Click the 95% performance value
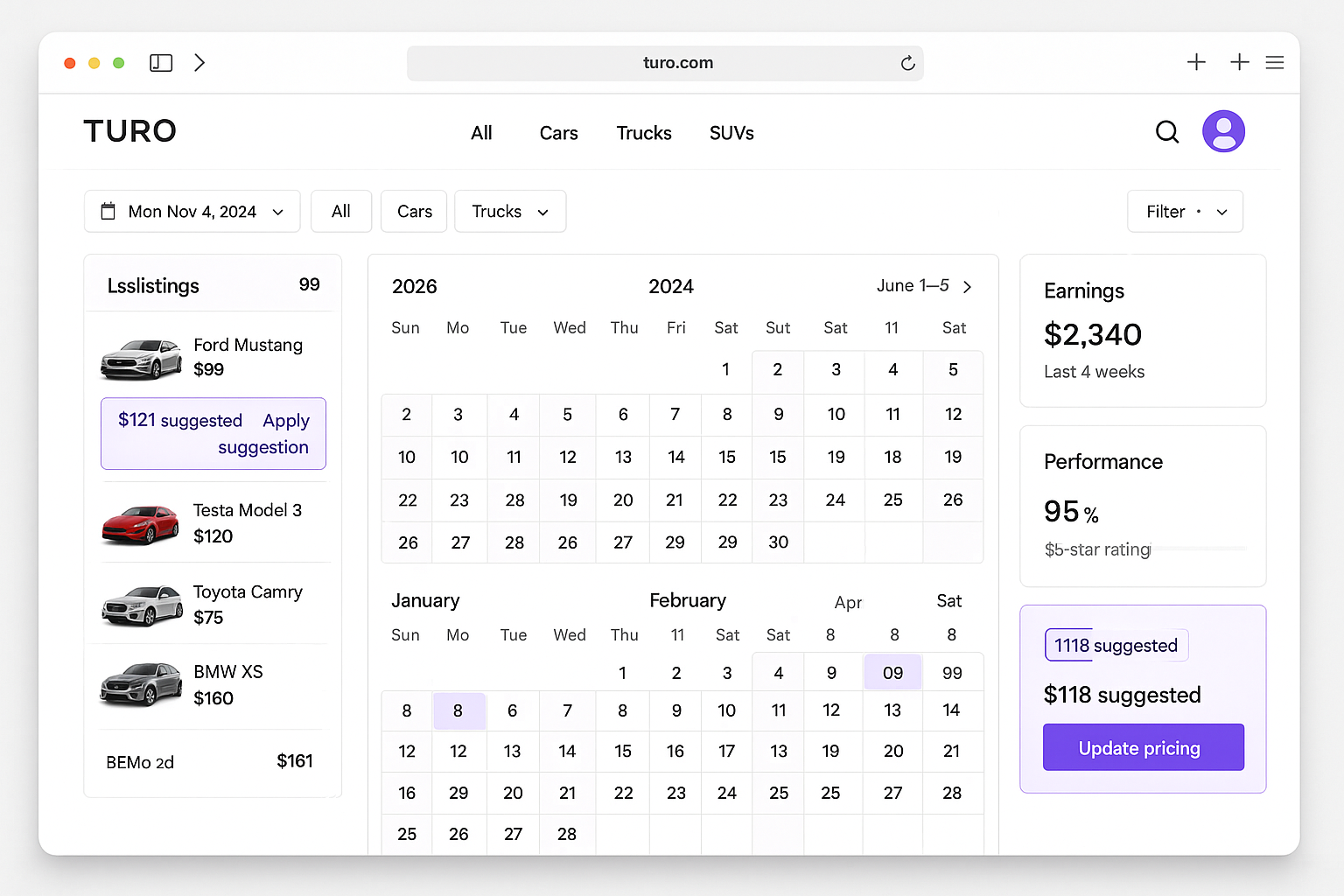The width and height of the screenshot is (1344, 896). coord(1071,511)
